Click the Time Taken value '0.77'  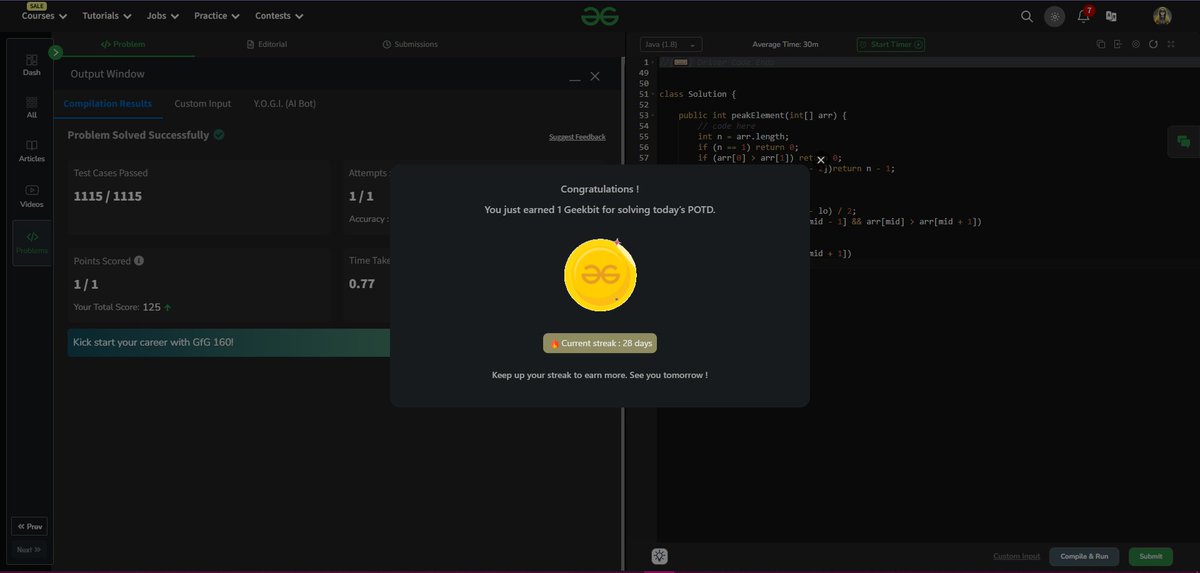coord(362,284)
